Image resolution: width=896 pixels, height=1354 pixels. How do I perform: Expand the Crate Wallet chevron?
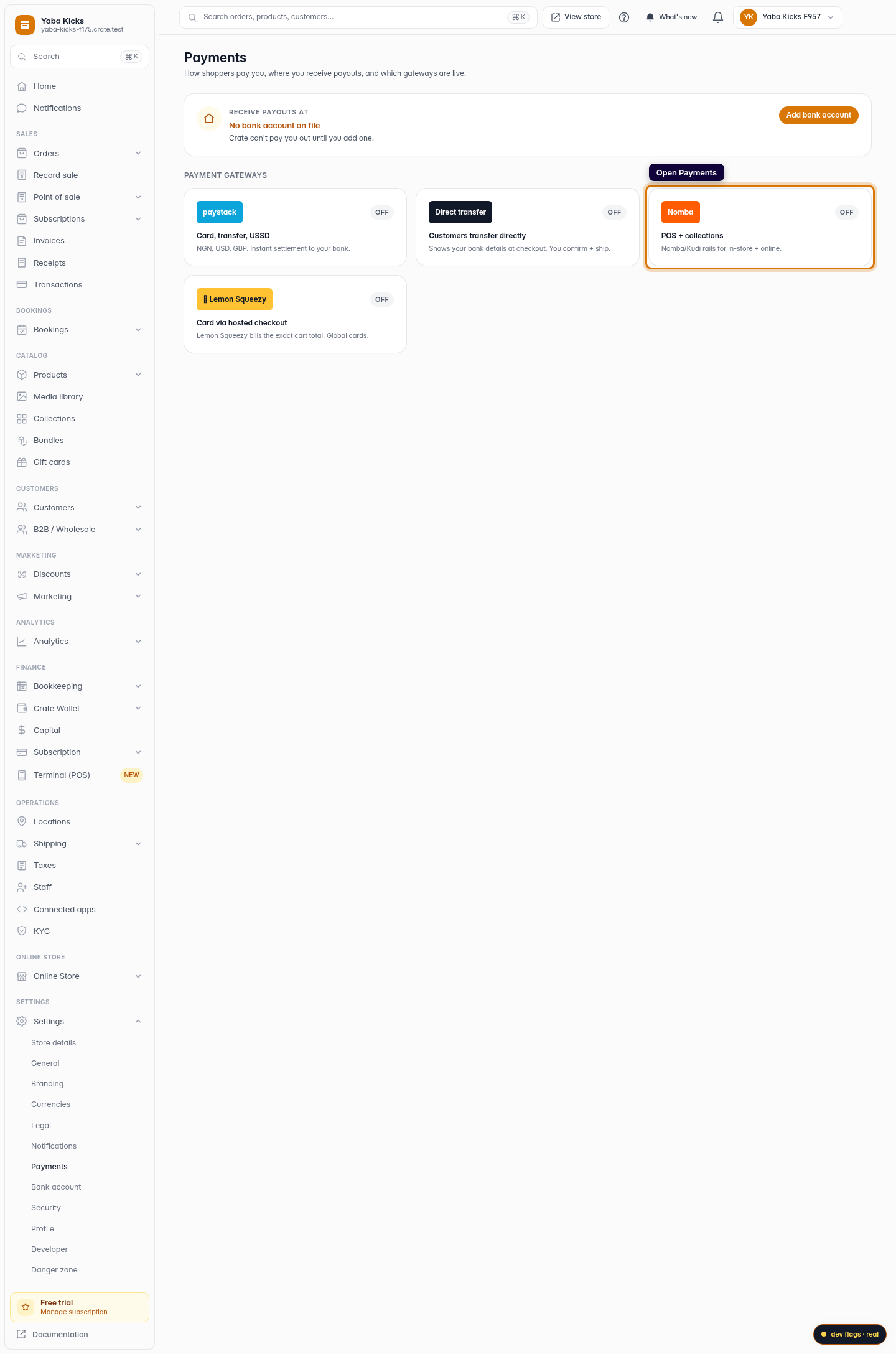pos(138,708)
